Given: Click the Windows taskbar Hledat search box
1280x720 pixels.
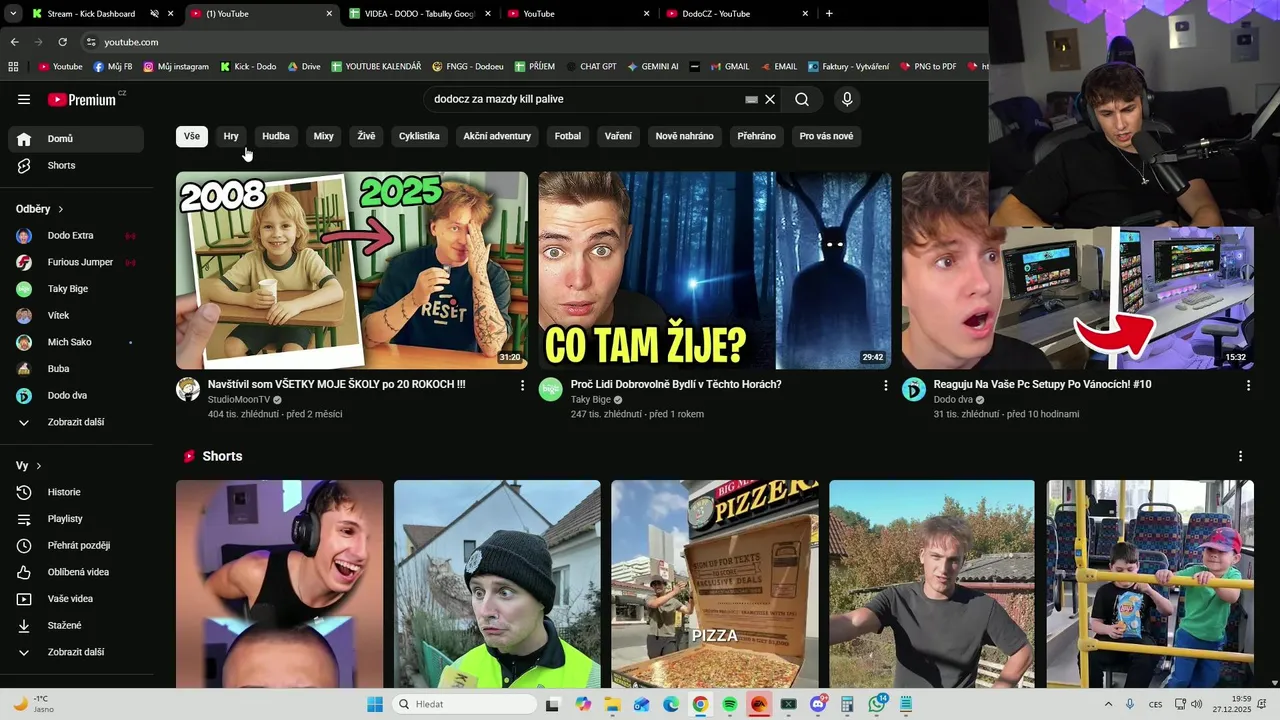Looking at the screenshot, I should [464, 704].
